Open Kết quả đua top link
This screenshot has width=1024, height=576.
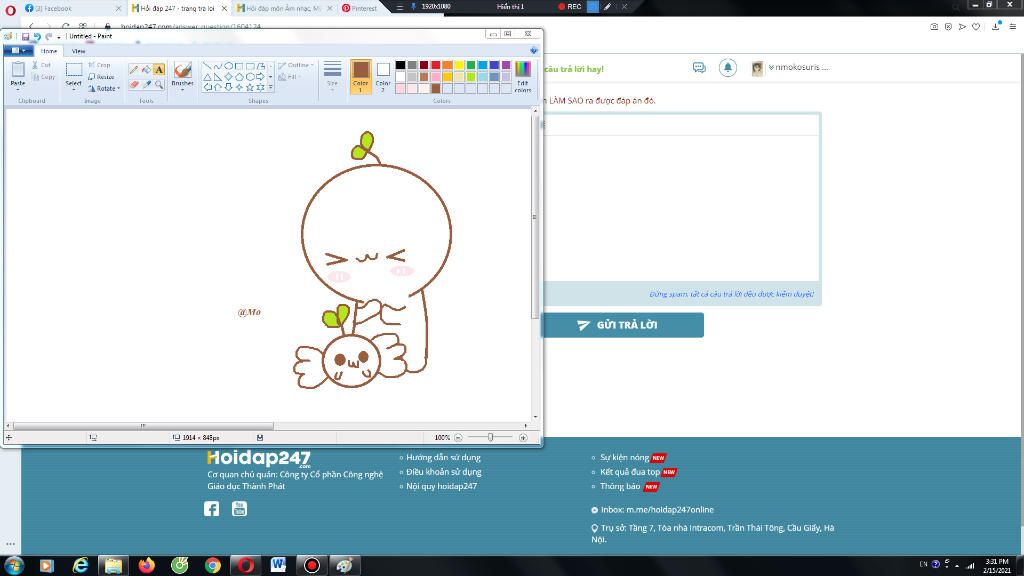pos(630,472)
